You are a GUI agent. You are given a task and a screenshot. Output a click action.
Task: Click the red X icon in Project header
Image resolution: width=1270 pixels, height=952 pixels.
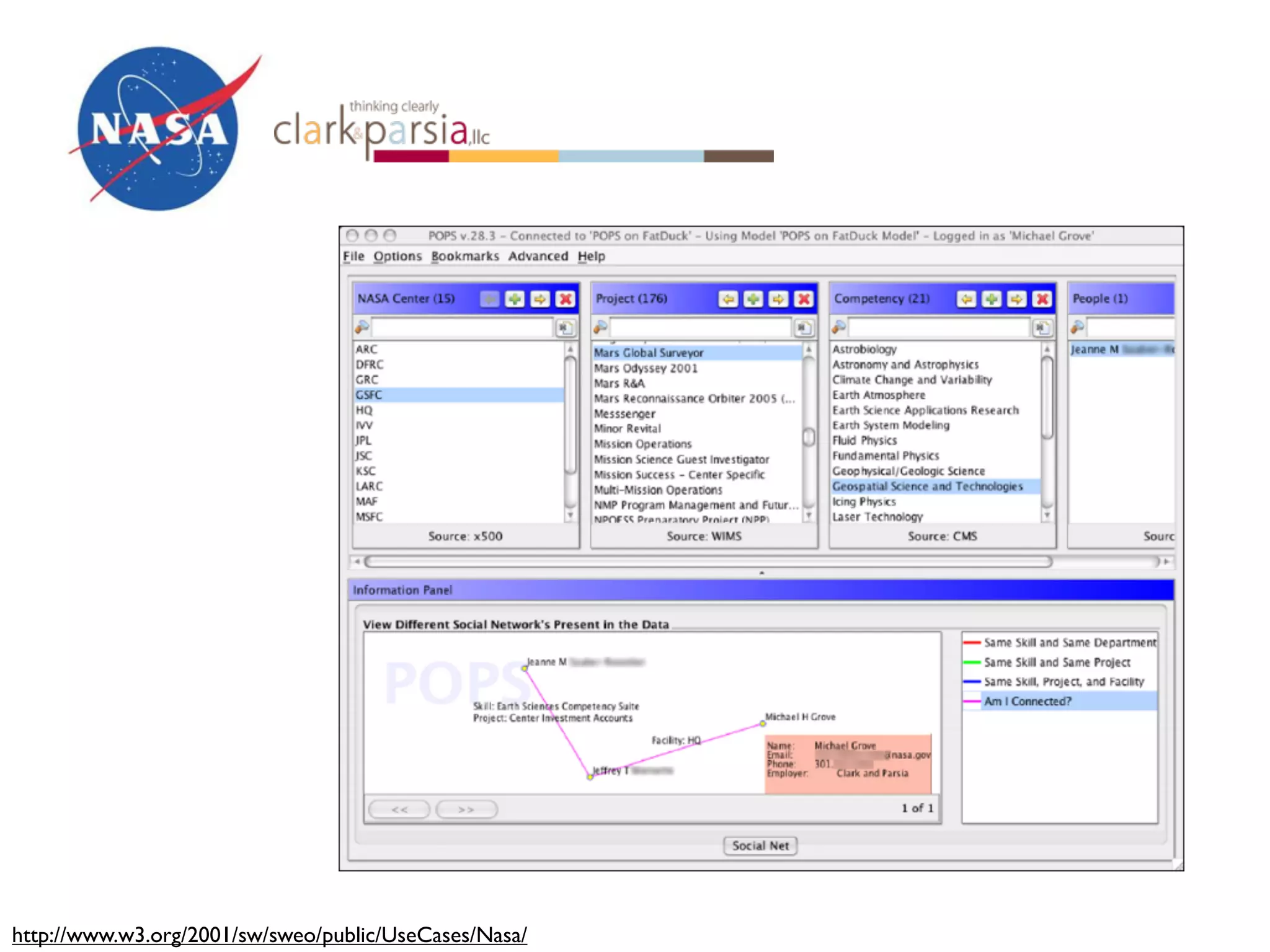[x=804, y=299]
